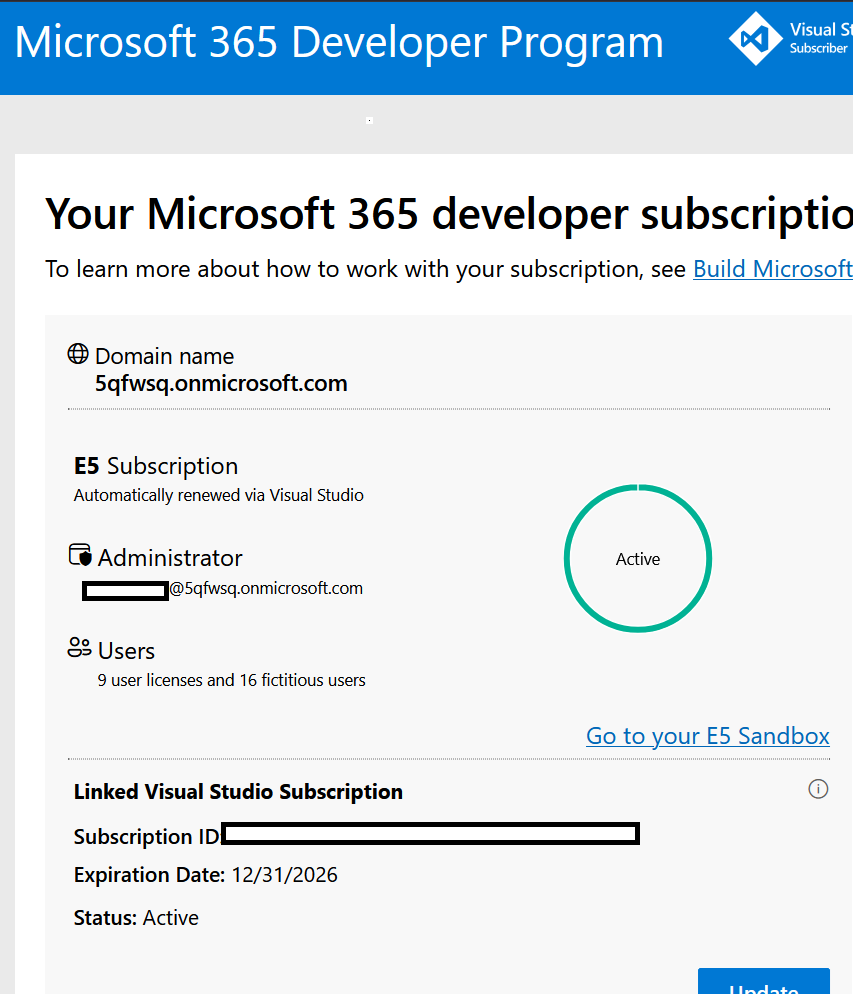Image resolution: width=853 pixels, height=994 pixels.
Task: Click the Domain name label
Action: tap(164, 356)
